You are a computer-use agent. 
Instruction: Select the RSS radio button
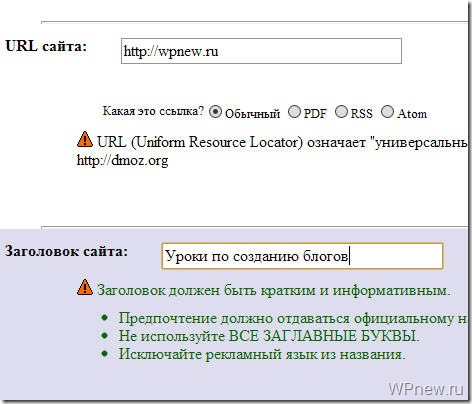point(341,111)
